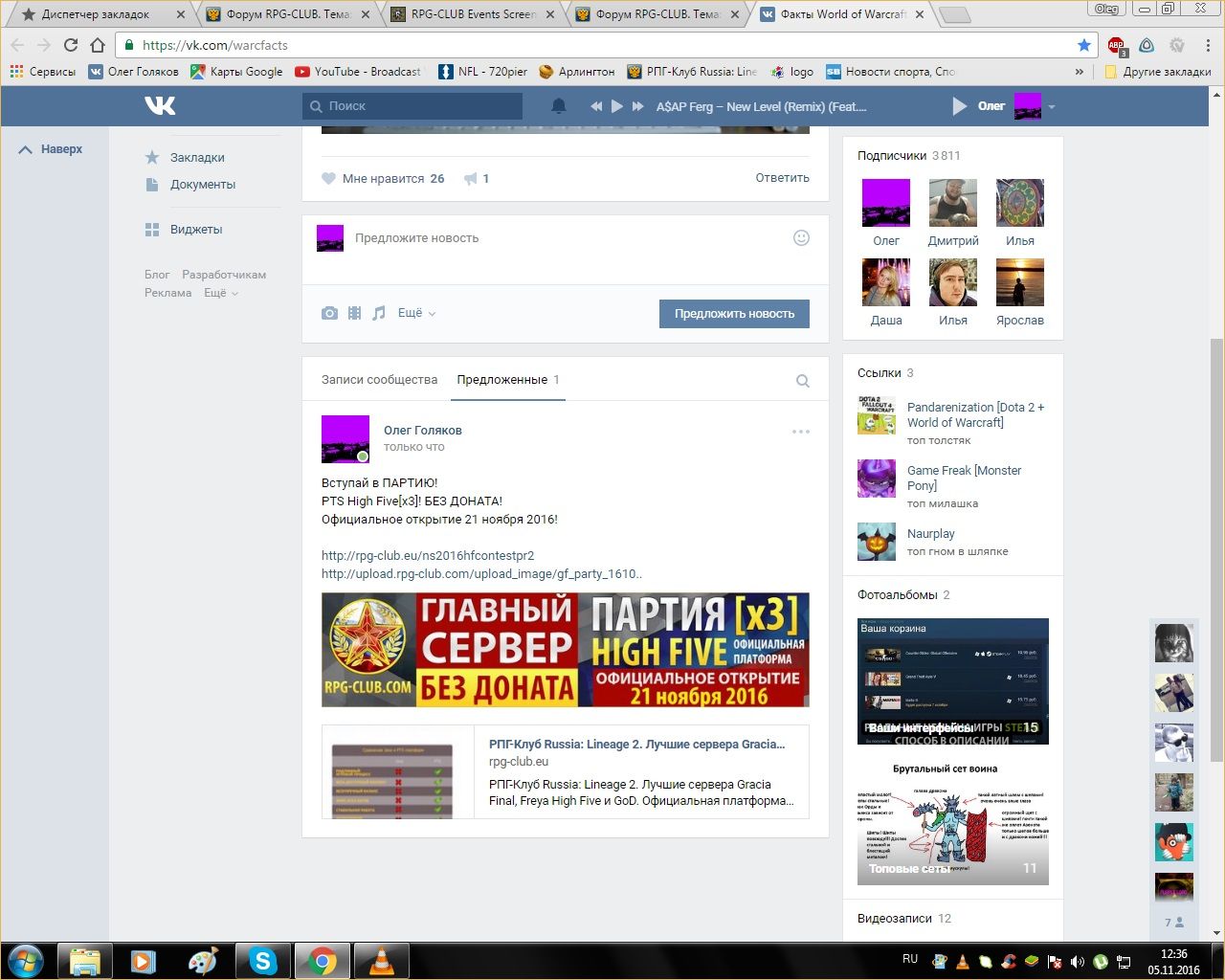This screenshot has height=980, width=1225.
Task: Open the three-dots menu on Олег Голяков's post
Action: (800, 432)
